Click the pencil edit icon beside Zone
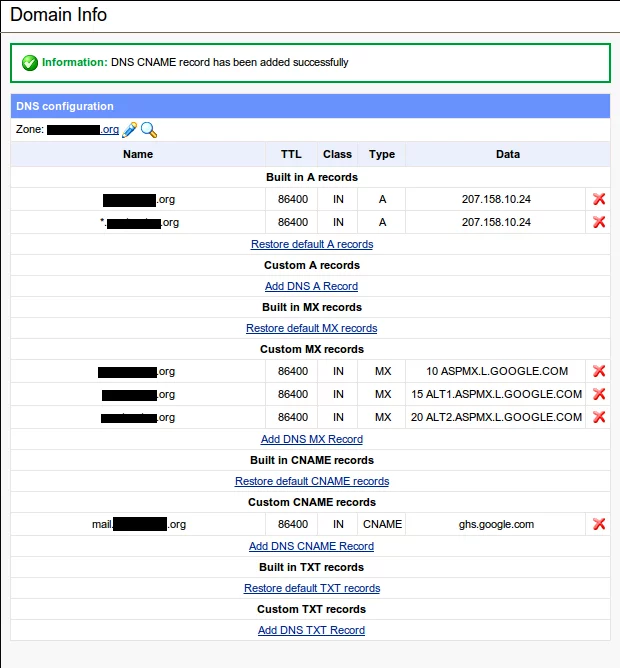This screenshot has height=668, width=620. pyautogui.click(x=130, y=130)
